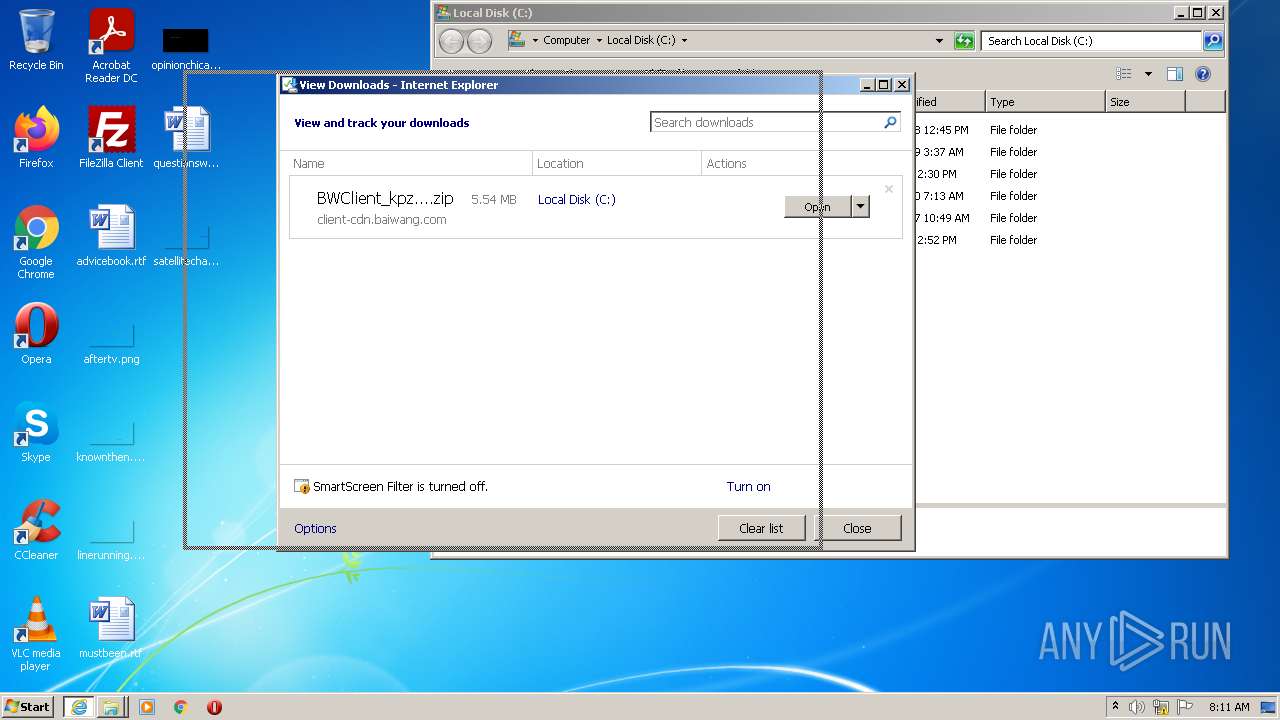Viewport: 1280px width, 720px height.
Task: Click the Opera icon in taskbar
Action: point(214,707)
